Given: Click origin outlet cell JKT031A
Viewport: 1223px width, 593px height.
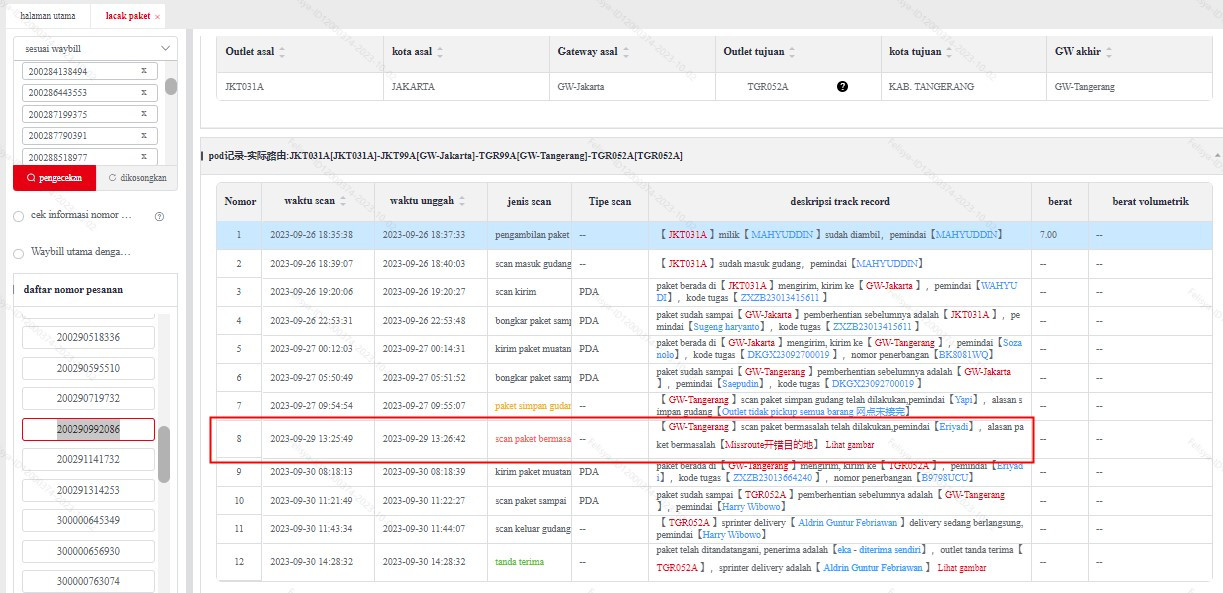Looking at the screenshot, I should point(245,87).
